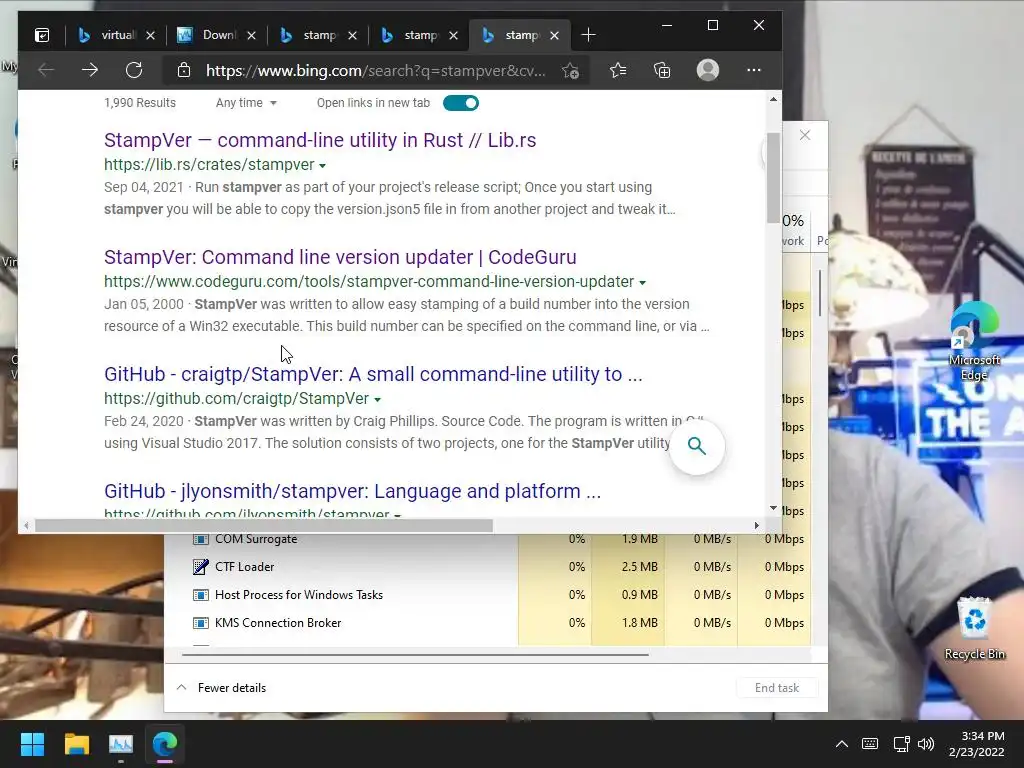Refresh the Bing search page

click(x=134, y=70)
